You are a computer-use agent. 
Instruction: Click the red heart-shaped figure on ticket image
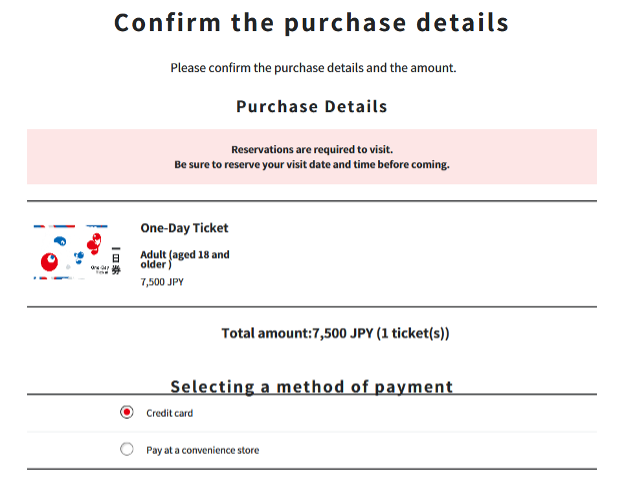click(x=94, y=244)
